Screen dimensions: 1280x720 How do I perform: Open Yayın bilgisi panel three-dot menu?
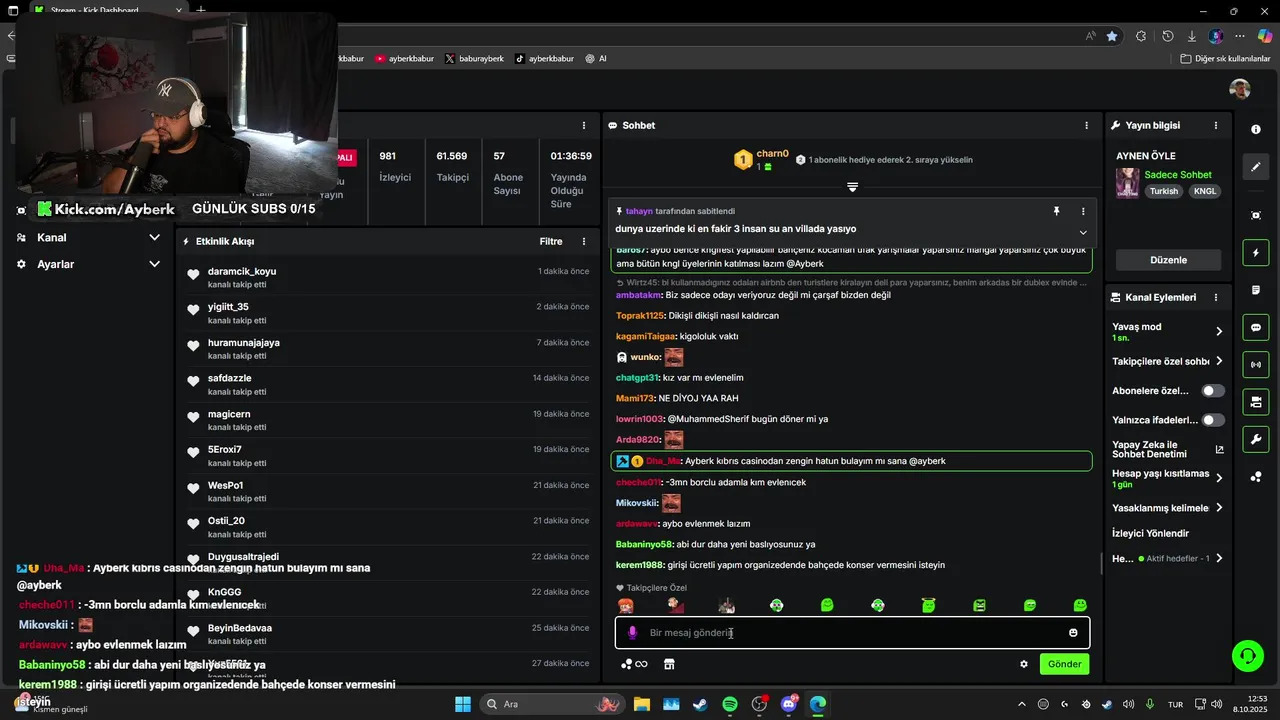1216,125
